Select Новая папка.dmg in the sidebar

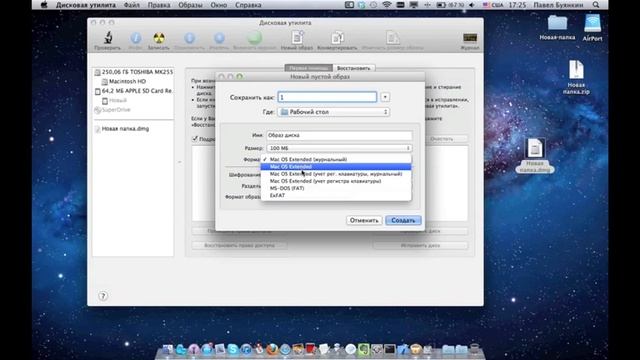click(122, 129)
